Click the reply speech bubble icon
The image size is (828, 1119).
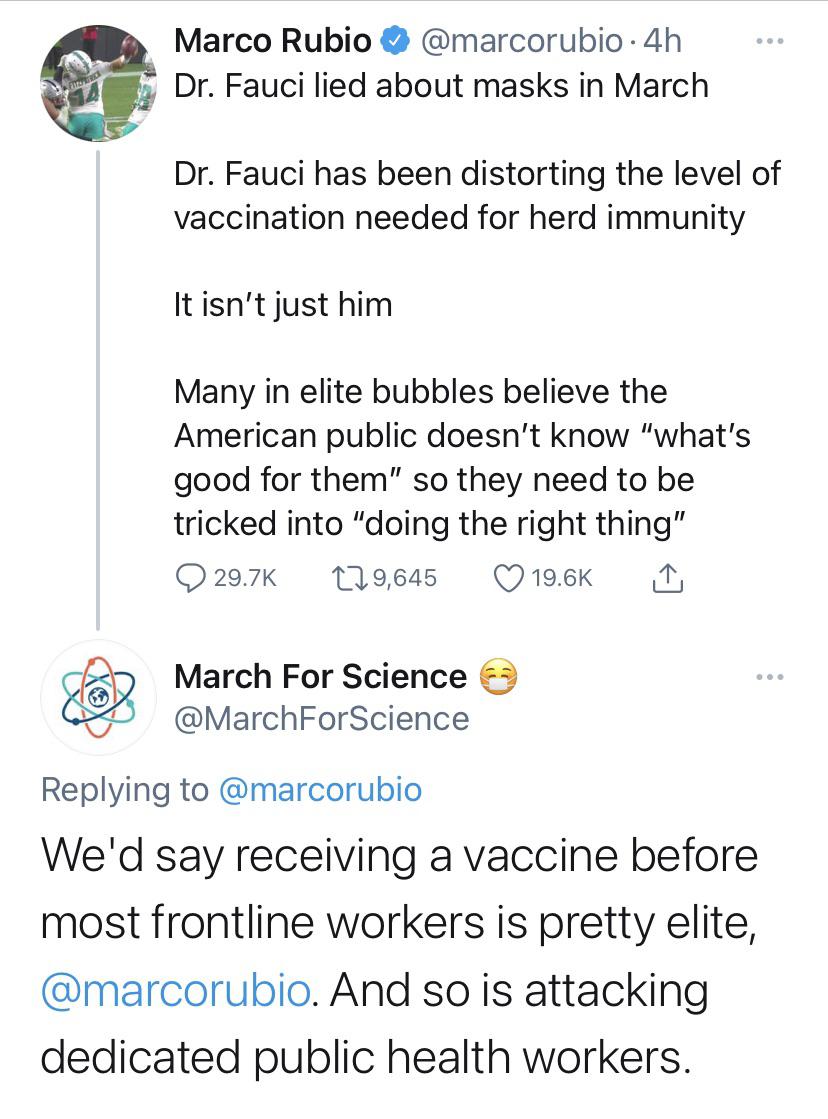191,578
